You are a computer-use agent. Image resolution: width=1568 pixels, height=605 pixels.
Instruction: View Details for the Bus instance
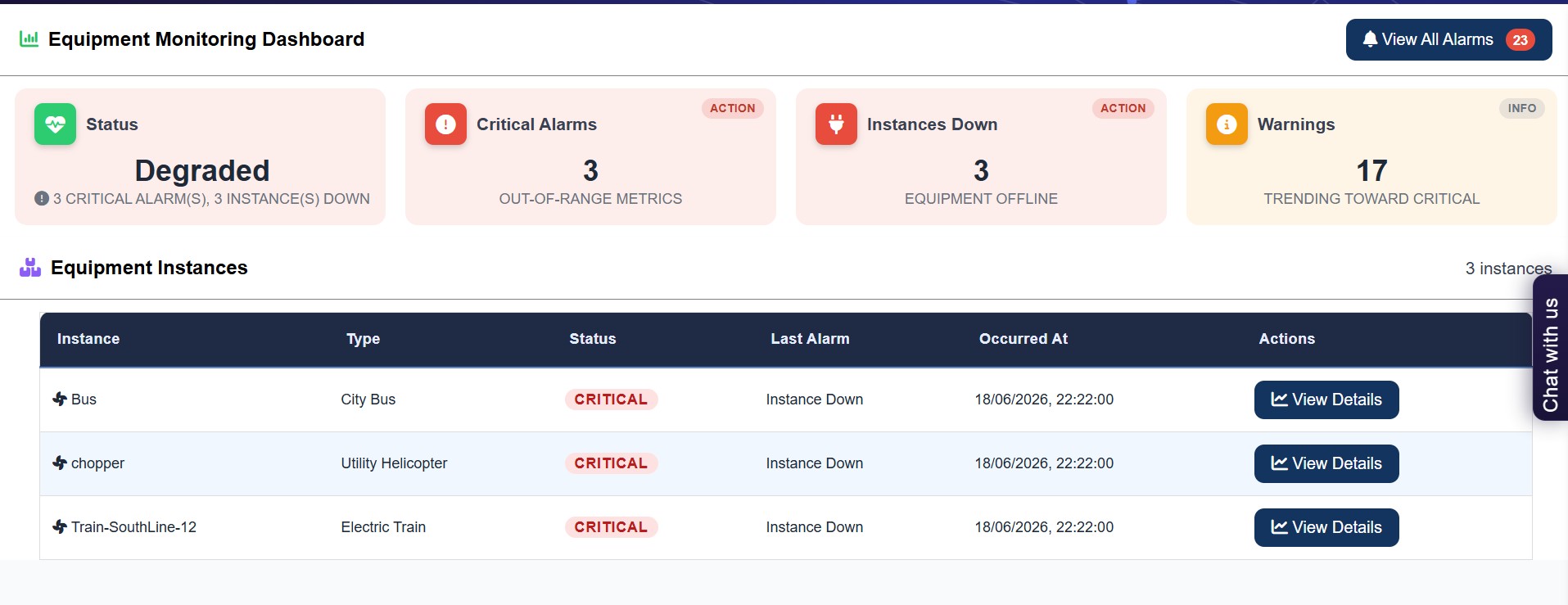pos(1326,400)
